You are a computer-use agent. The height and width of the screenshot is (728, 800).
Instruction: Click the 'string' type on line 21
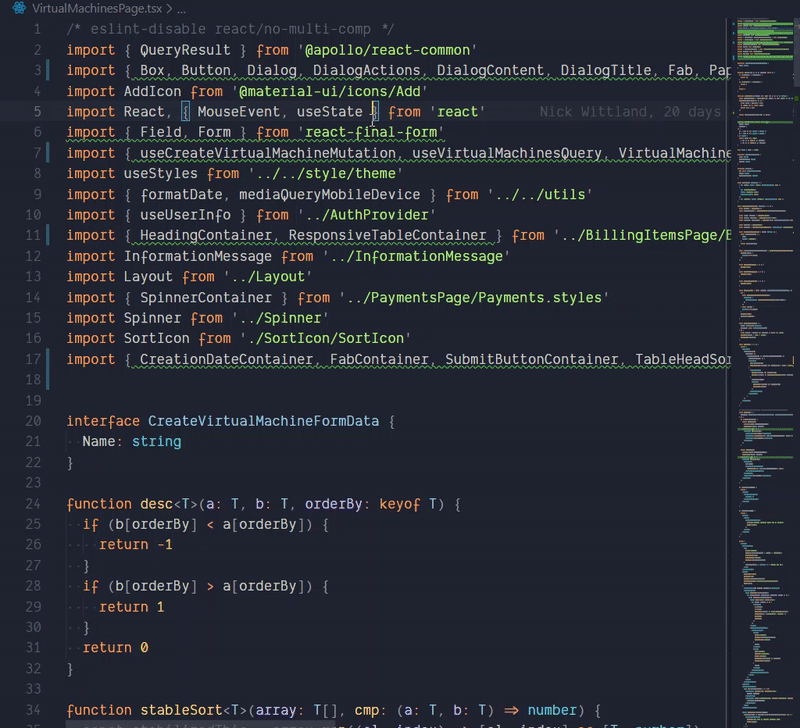coord(156,441)
